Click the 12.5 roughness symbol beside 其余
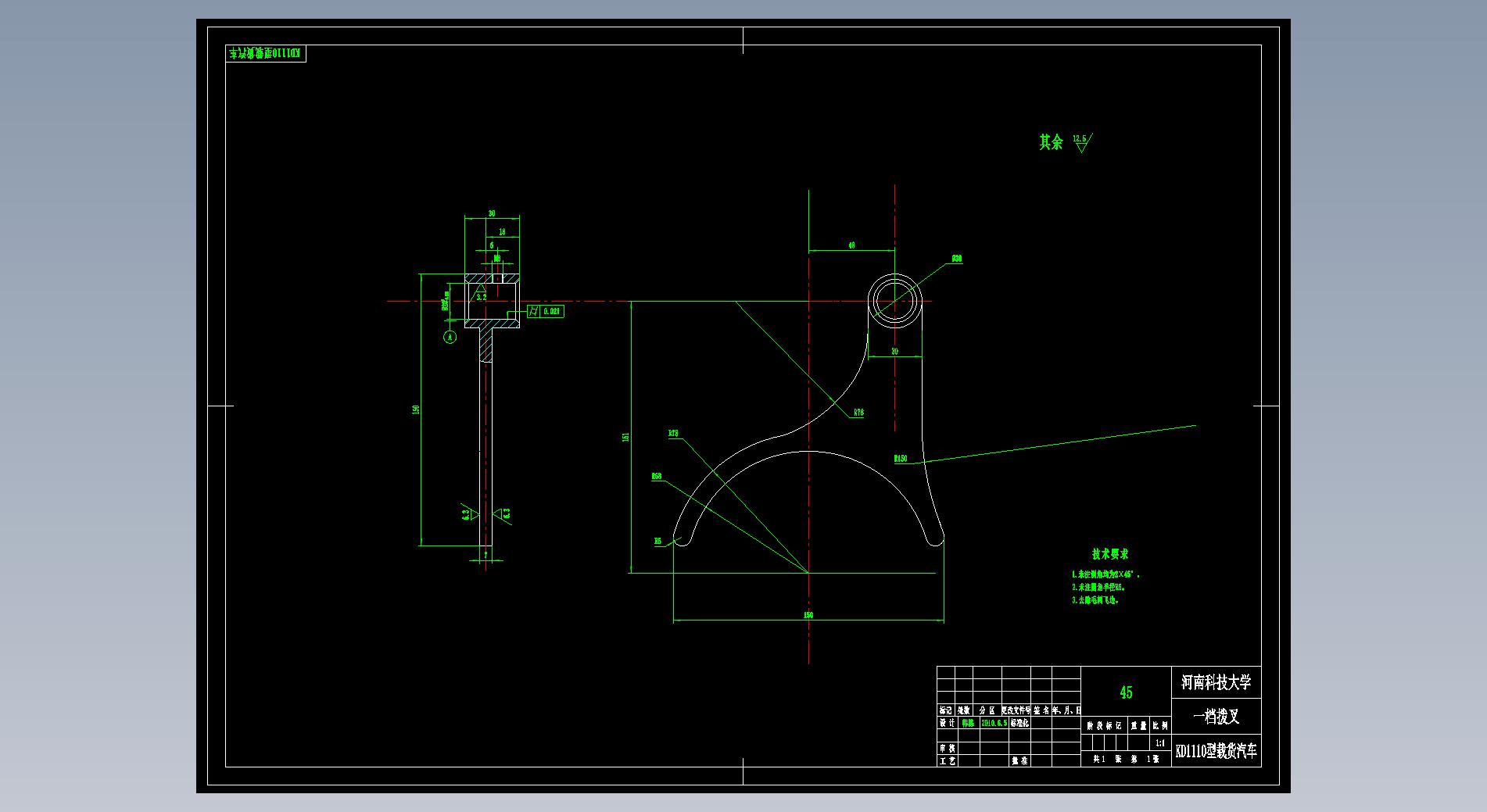Screen dimensions: 1487x812 tap(1081, 142)
